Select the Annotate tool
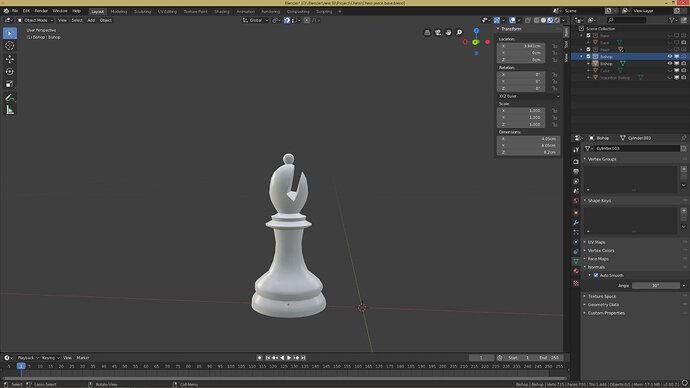 click(x=10, y=97)
